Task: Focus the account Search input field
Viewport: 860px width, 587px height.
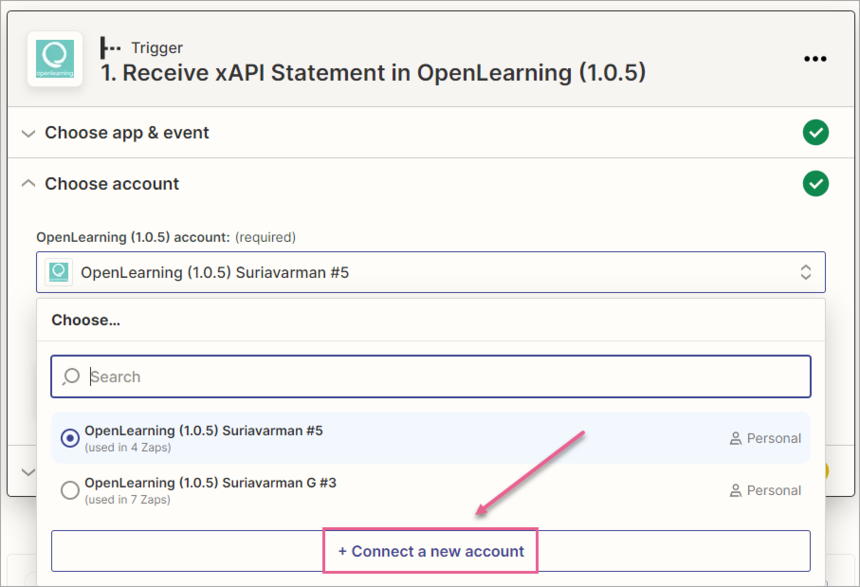Action: click(x=440, y=377)
